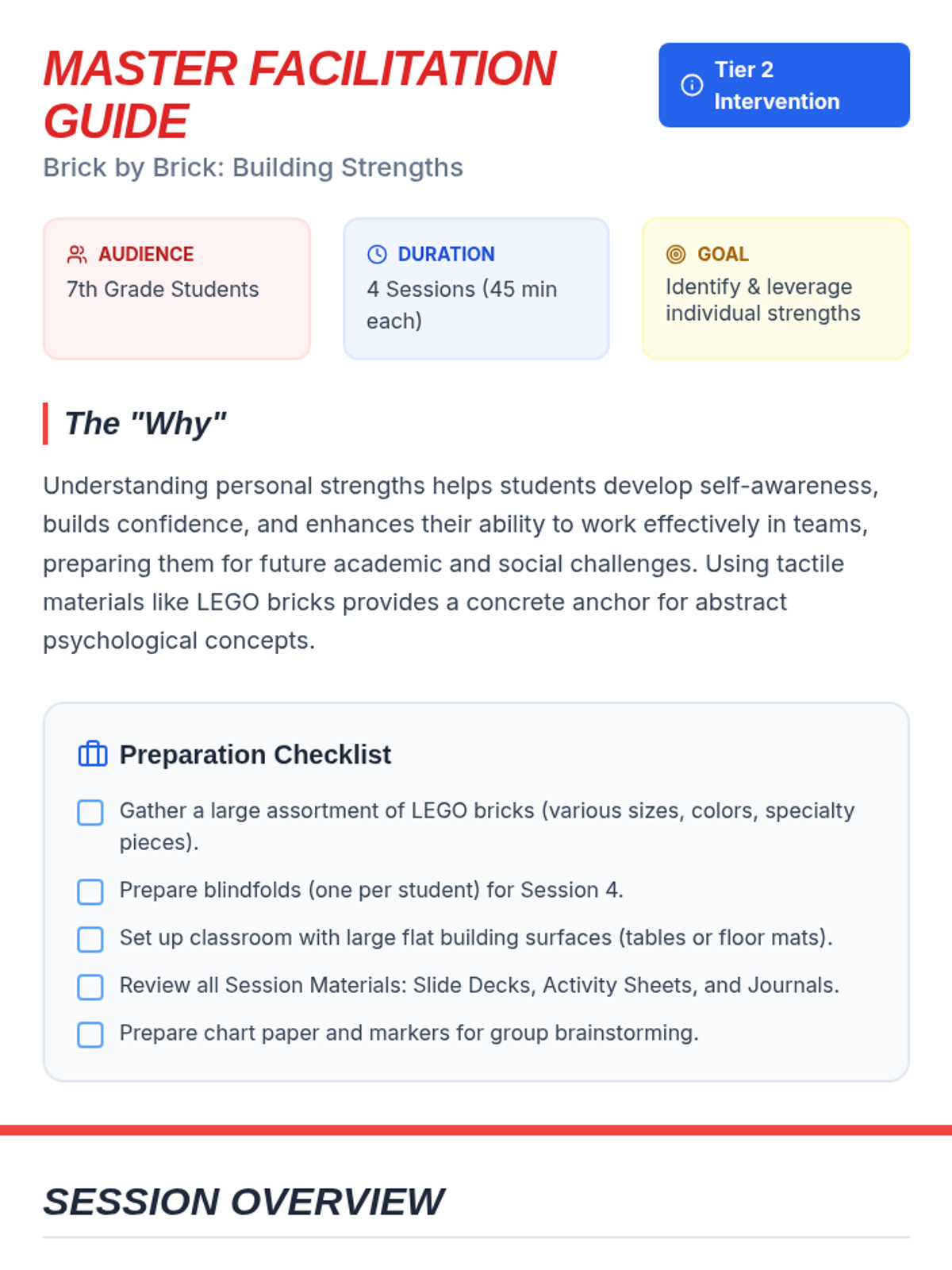
Task: Tick the chart paper and markers checkbox
Action: tap(90, 1034)
